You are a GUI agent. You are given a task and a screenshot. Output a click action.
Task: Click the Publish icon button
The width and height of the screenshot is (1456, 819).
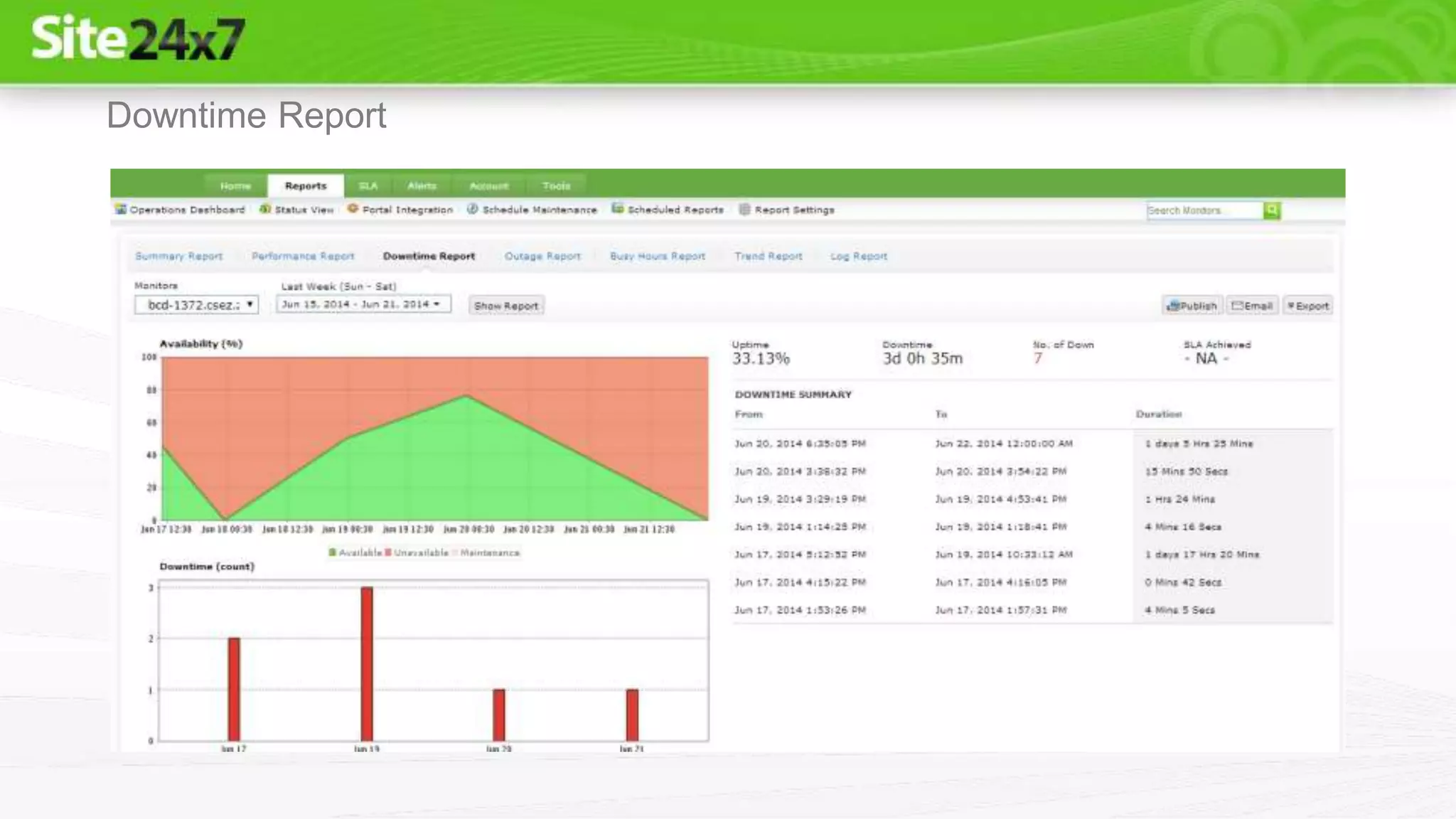(1192, 306)
